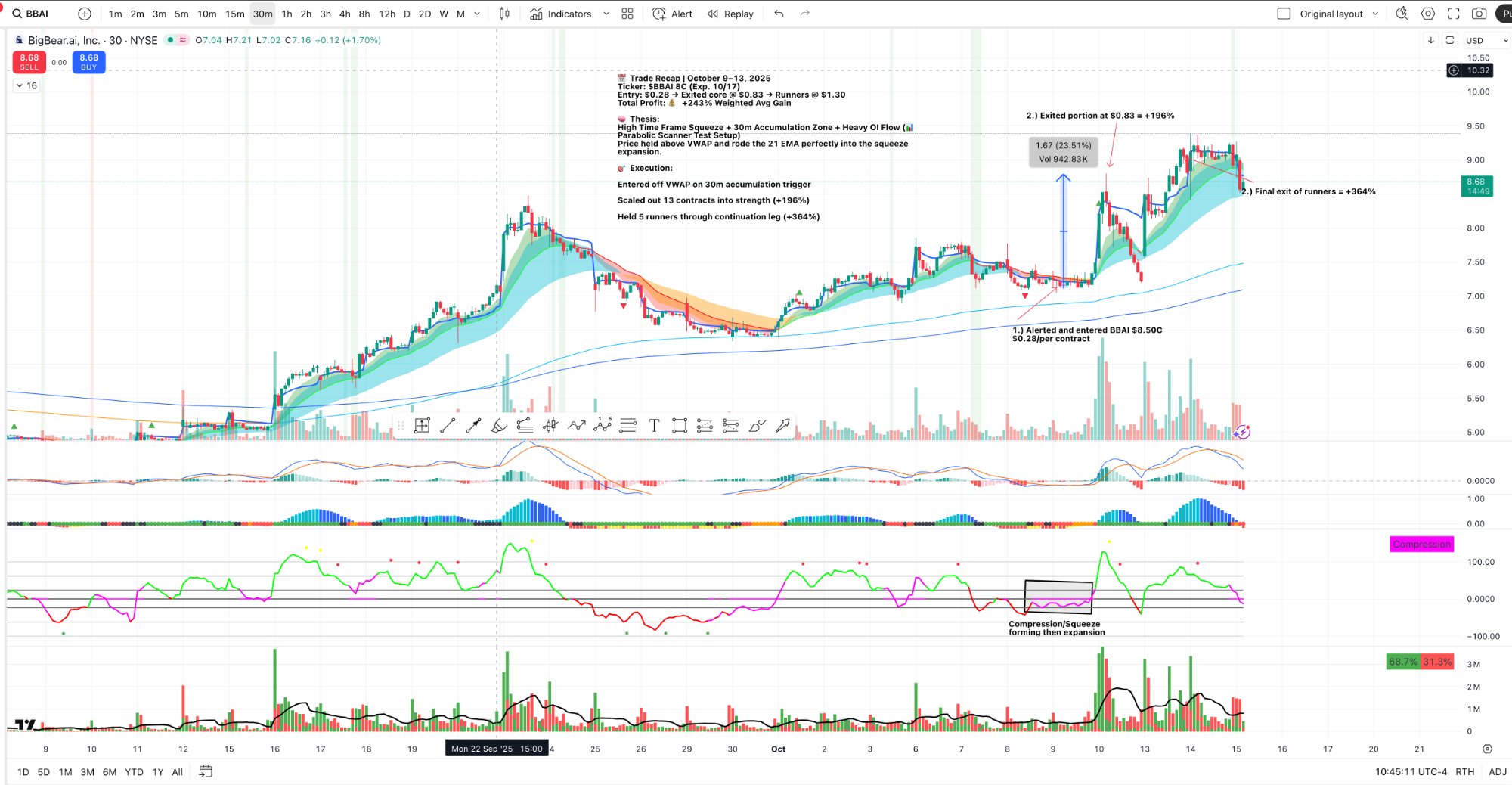Click the magenta Compression label
This screenshot has height=785, width=1512.
1421,544
